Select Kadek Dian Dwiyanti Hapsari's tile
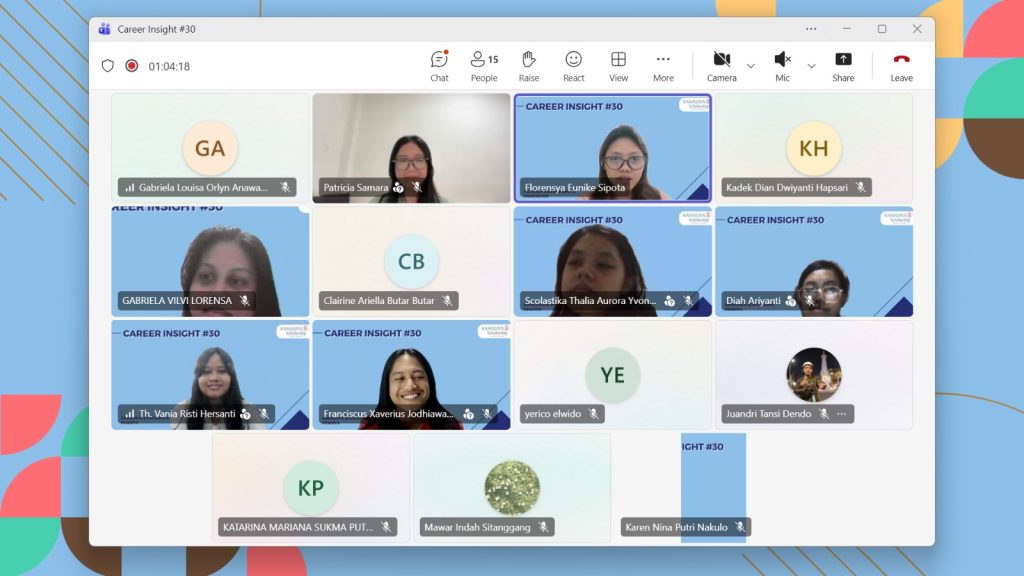This screenshot has width=1024, height=576. tap(814, 148)
